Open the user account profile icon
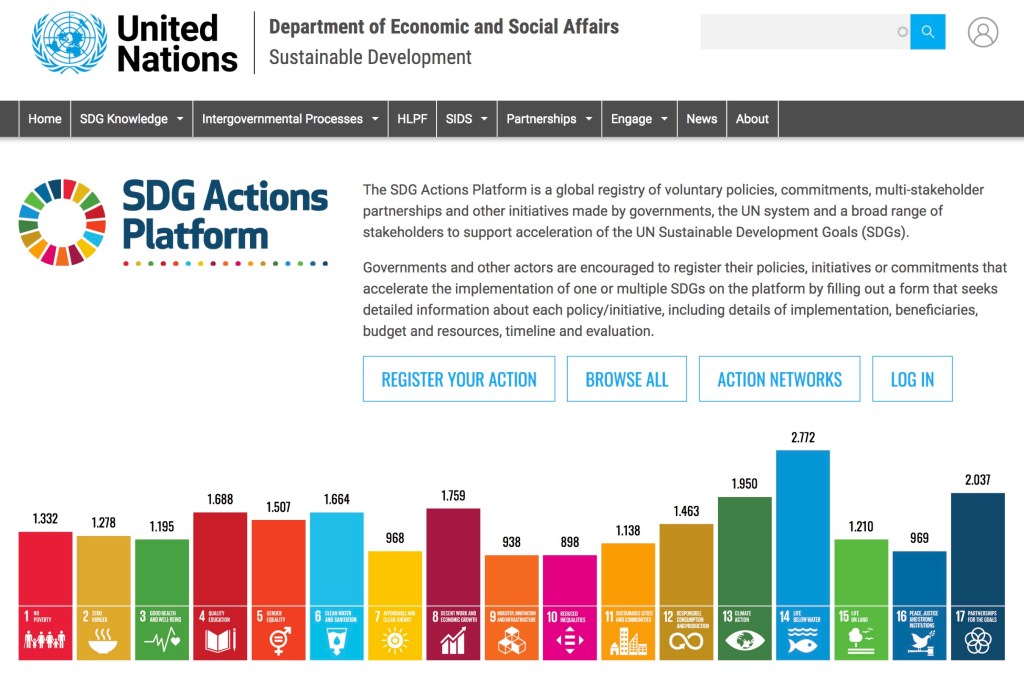 click(x=983, y=32)
